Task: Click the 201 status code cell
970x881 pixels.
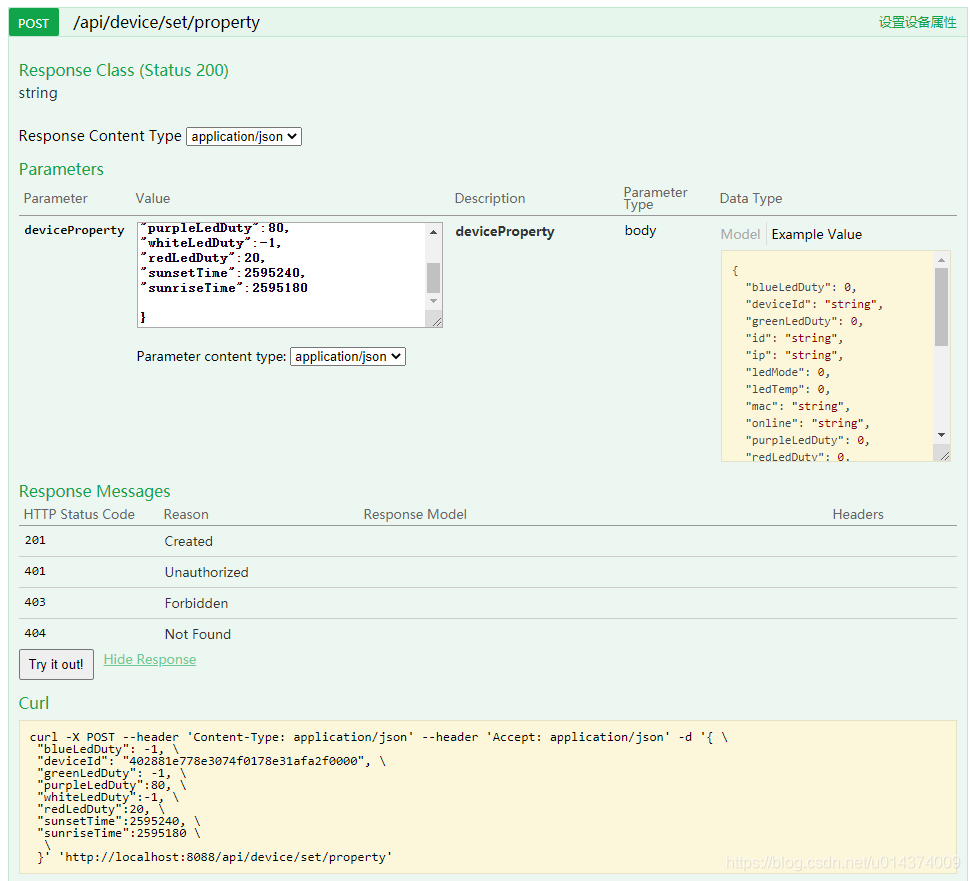Action: (x=35, y=541)
